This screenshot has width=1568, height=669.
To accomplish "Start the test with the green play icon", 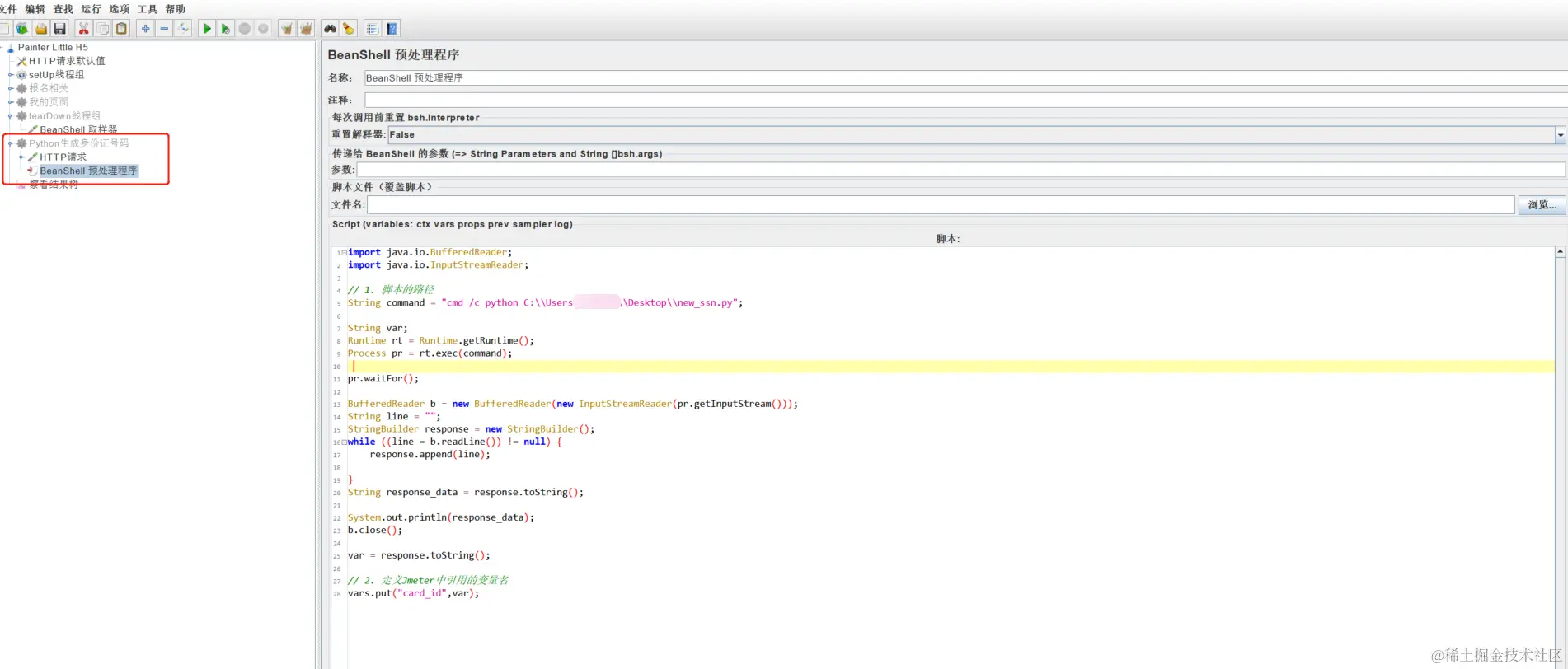I will click(207, 29).
